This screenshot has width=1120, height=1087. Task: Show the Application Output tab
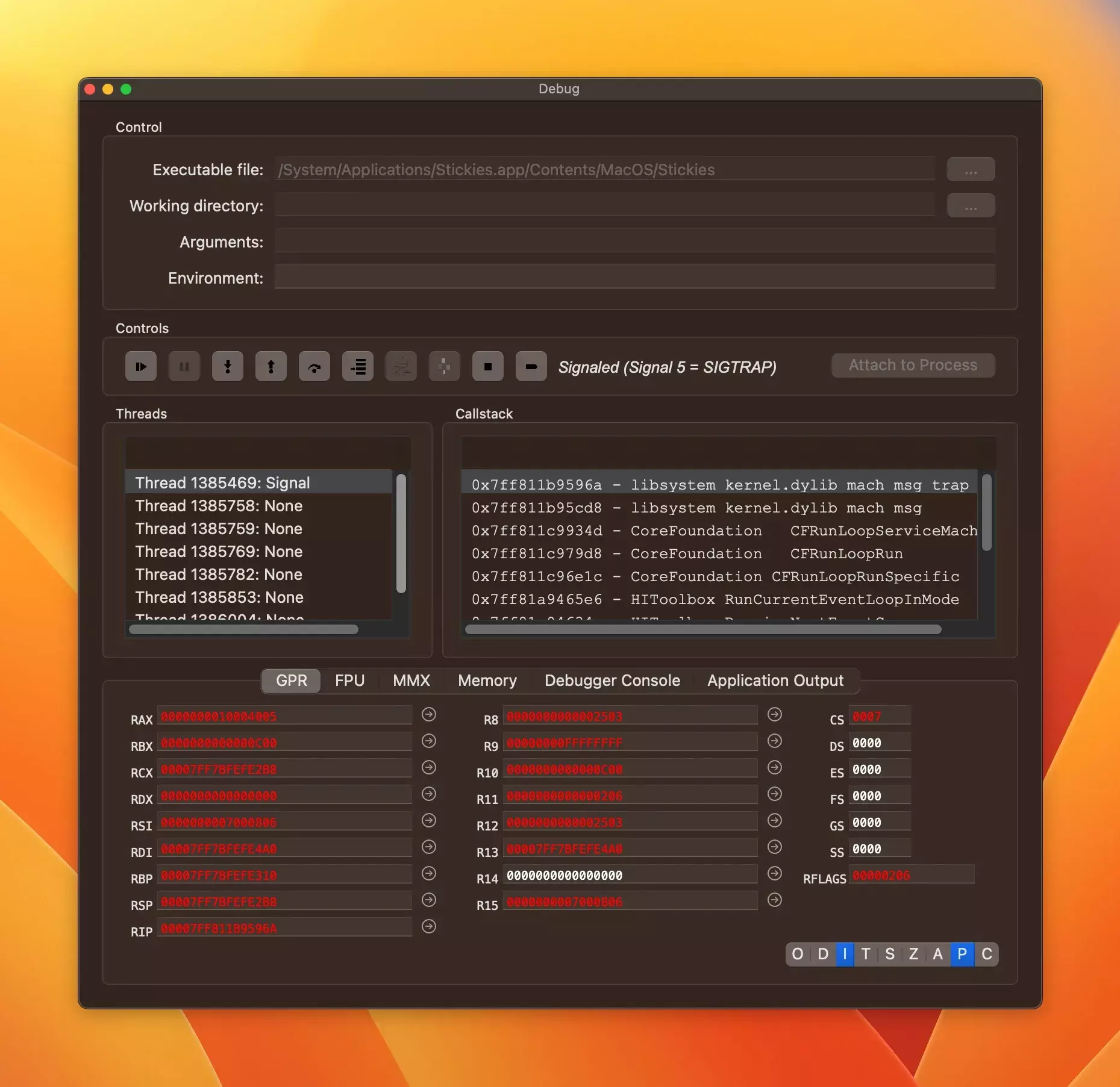[775, 681]
